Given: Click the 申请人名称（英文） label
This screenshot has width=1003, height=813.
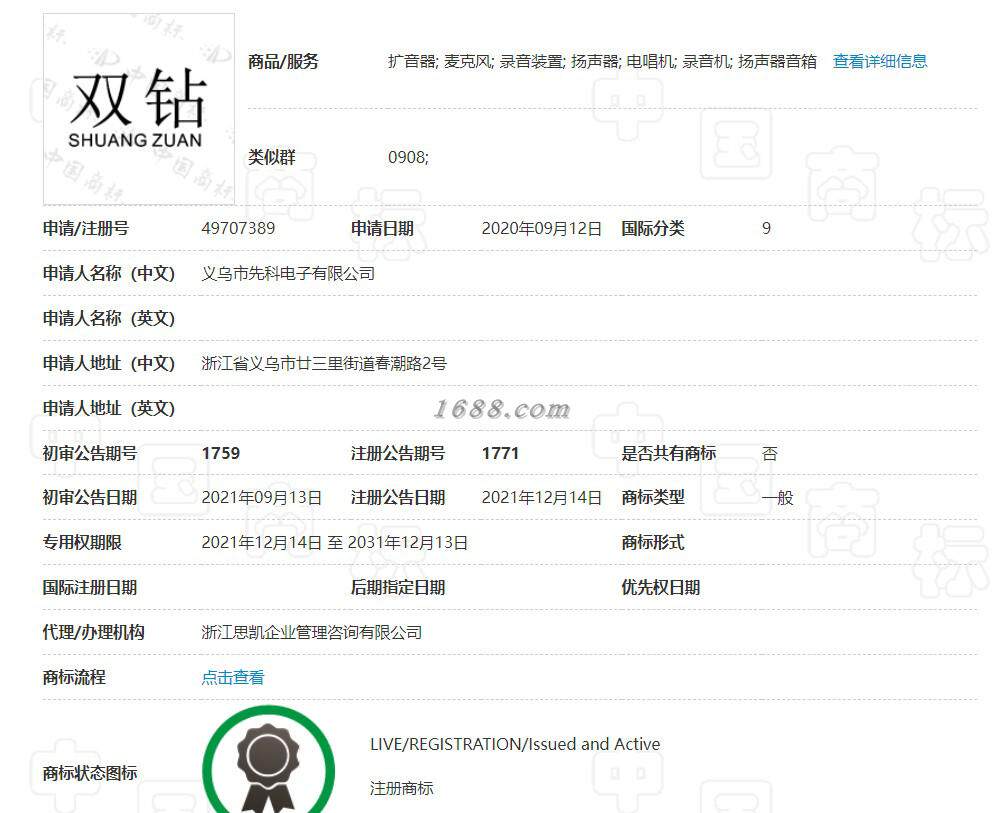Looking at the screenshot, I should pos(109,319).
